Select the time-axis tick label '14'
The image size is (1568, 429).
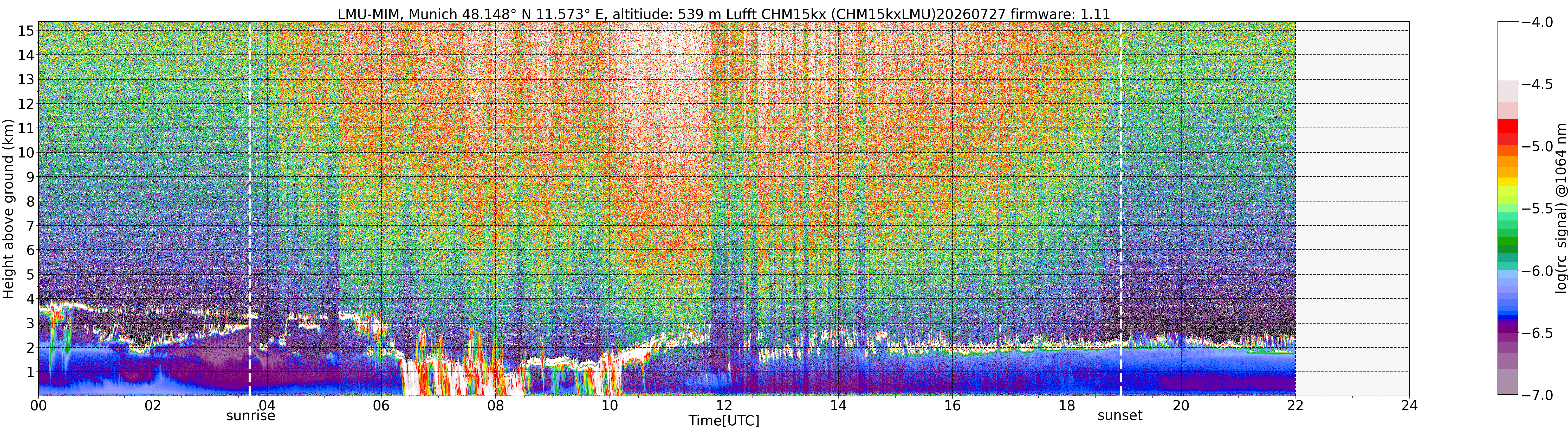pos(838,406)
